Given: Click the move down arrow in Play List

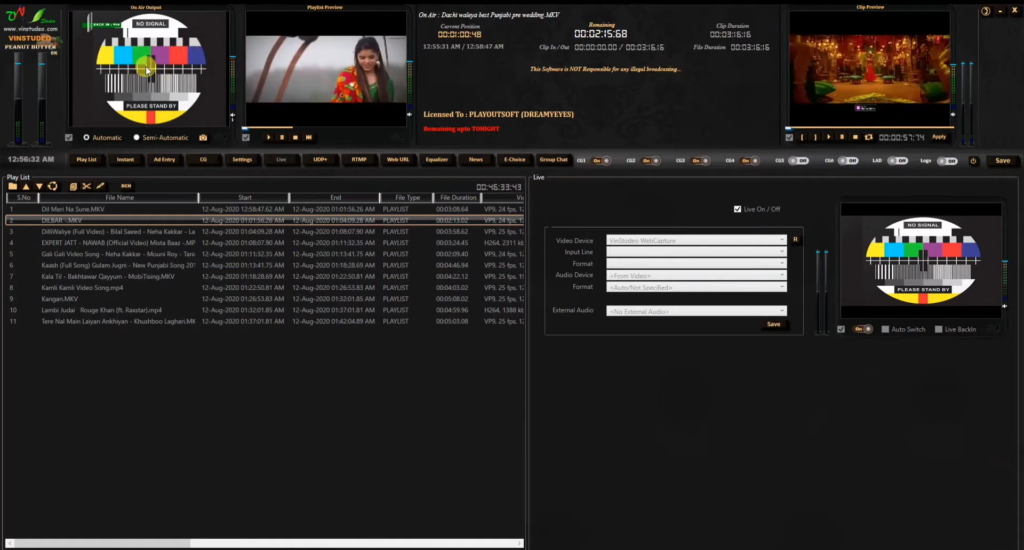Looking at the screenshot, I should click(x=39, y=186).
